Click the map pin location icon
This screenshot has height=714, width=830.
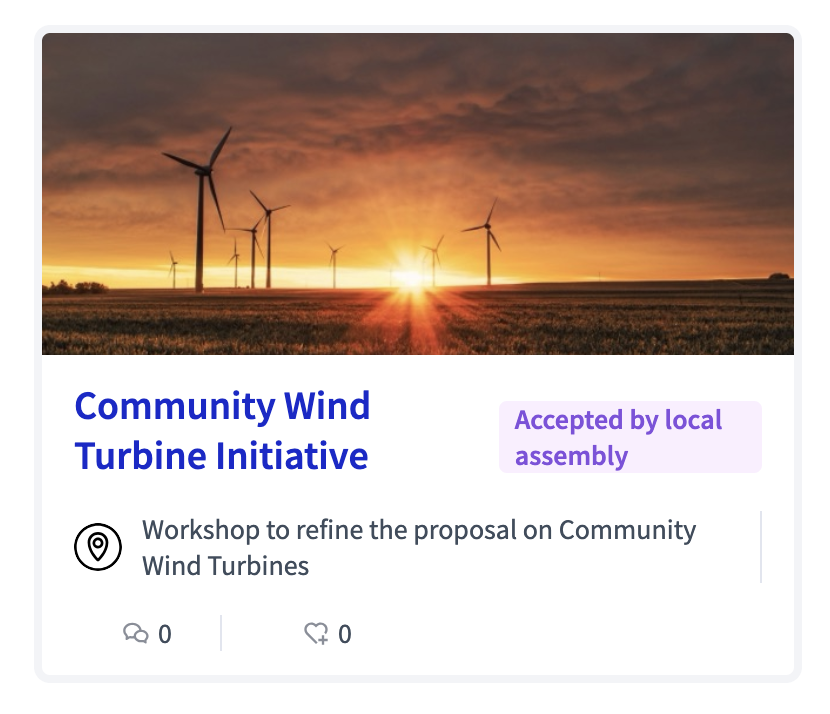[x=98, y=547]
